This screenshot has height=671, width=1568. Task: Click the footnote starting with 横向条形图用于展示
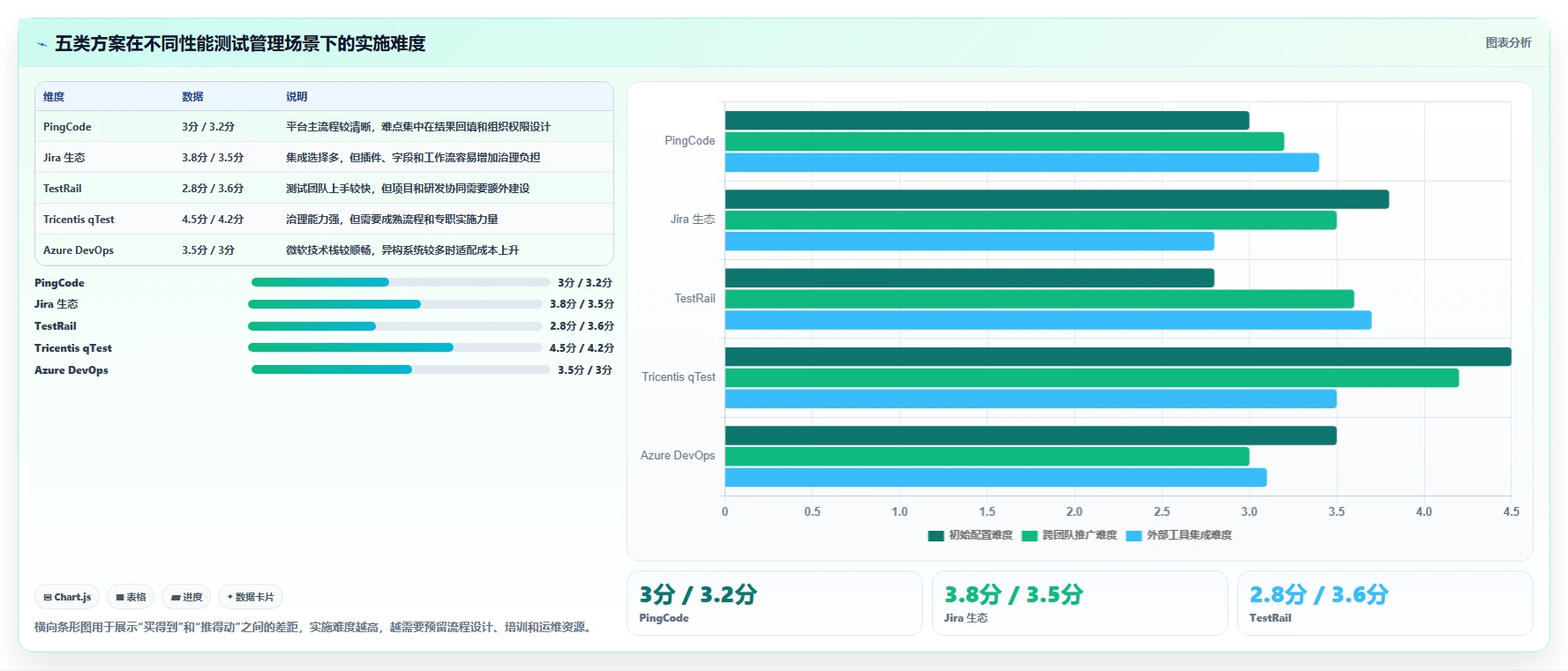[x=315, y=627]
